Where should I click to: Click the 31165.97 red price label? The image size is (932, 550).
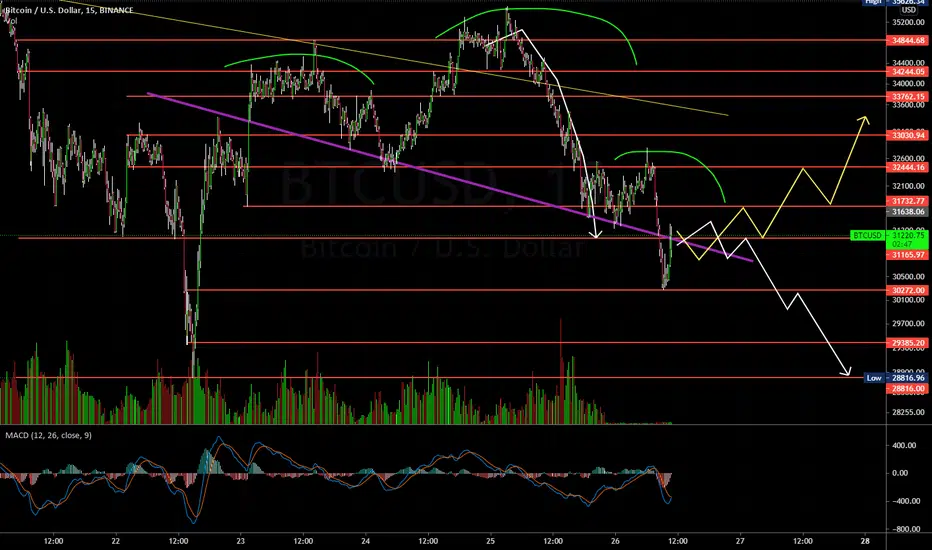click(x=909, y=255)
